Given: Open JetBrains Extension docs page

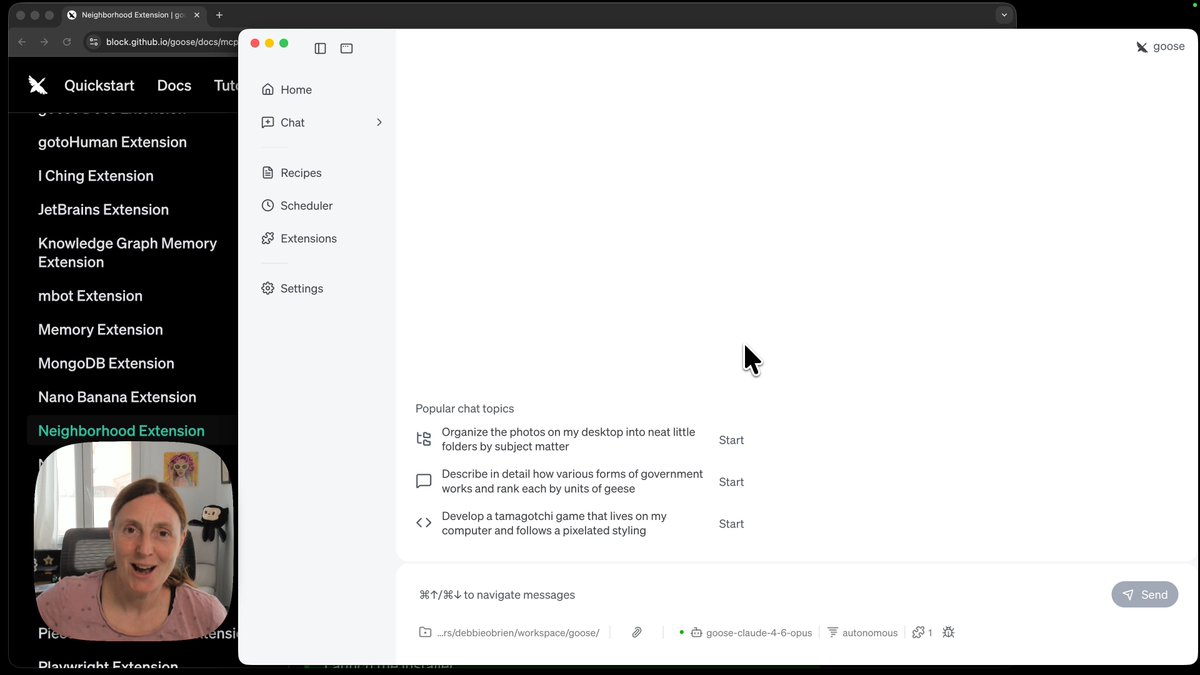Looking at the screenshot, I should [x=103, y=210].
